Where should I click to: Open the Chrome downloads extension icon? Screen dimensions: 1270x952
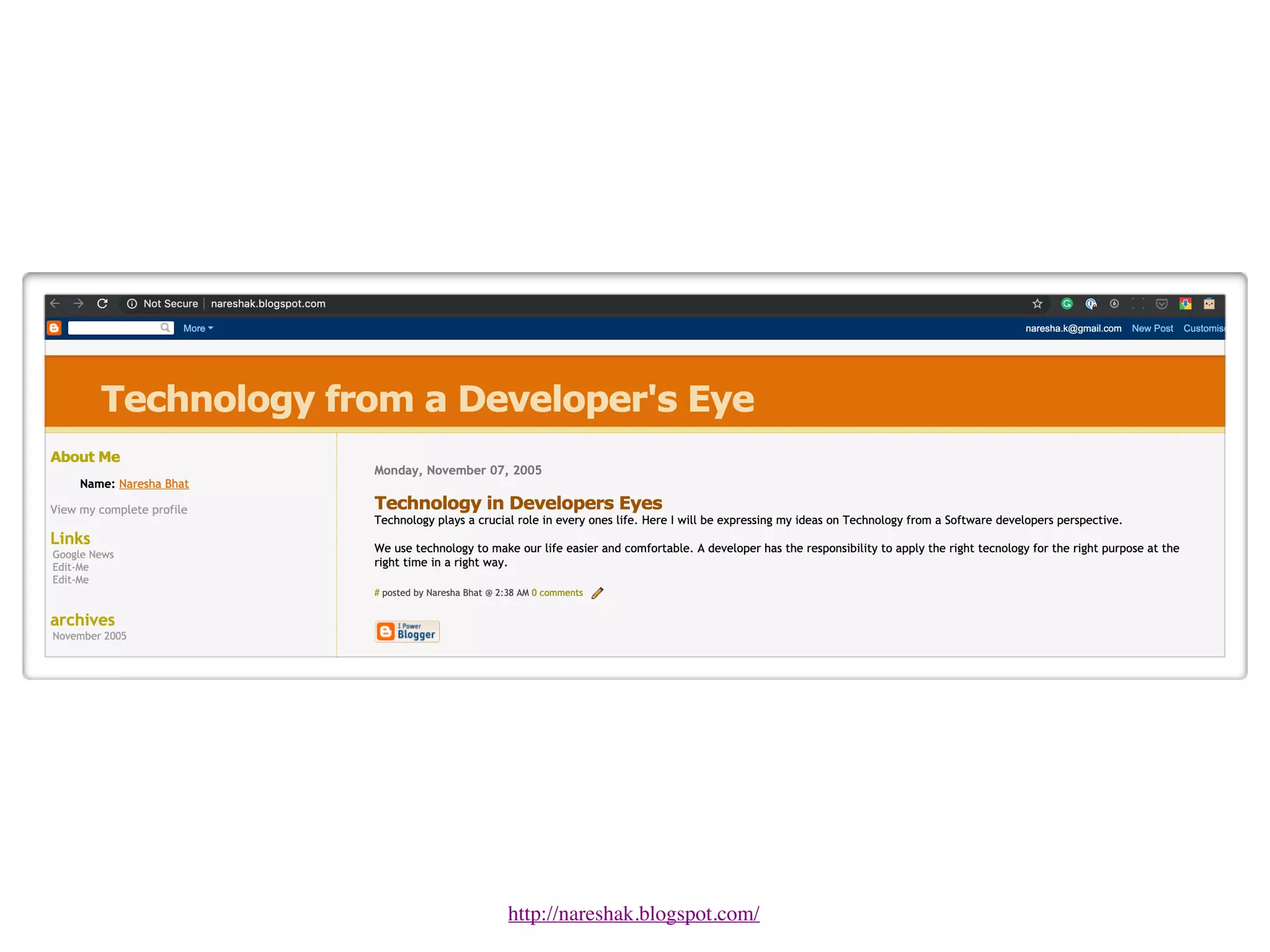click(1186, 304)
